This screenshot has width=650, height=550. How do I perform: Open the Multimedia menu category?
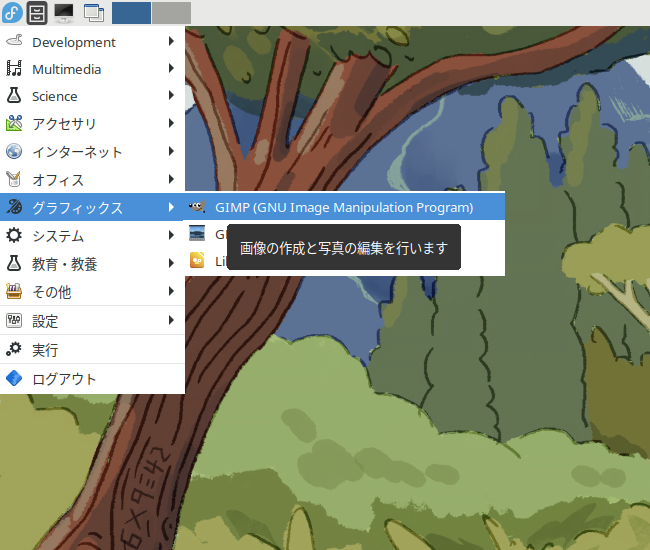(x=92, y=69)
